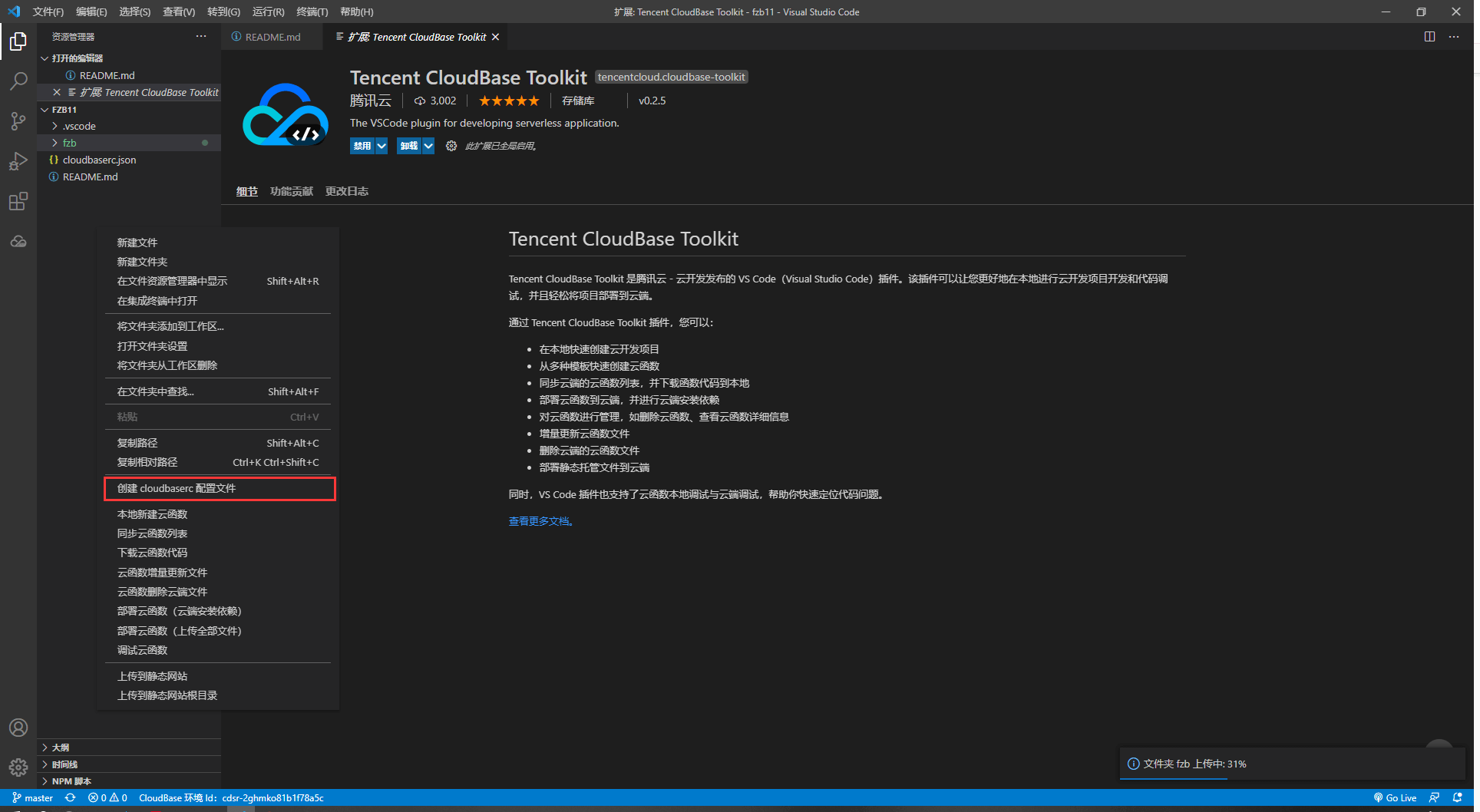Open the 编辑(E) menu
1480x812 pixels.
(91, 12)
